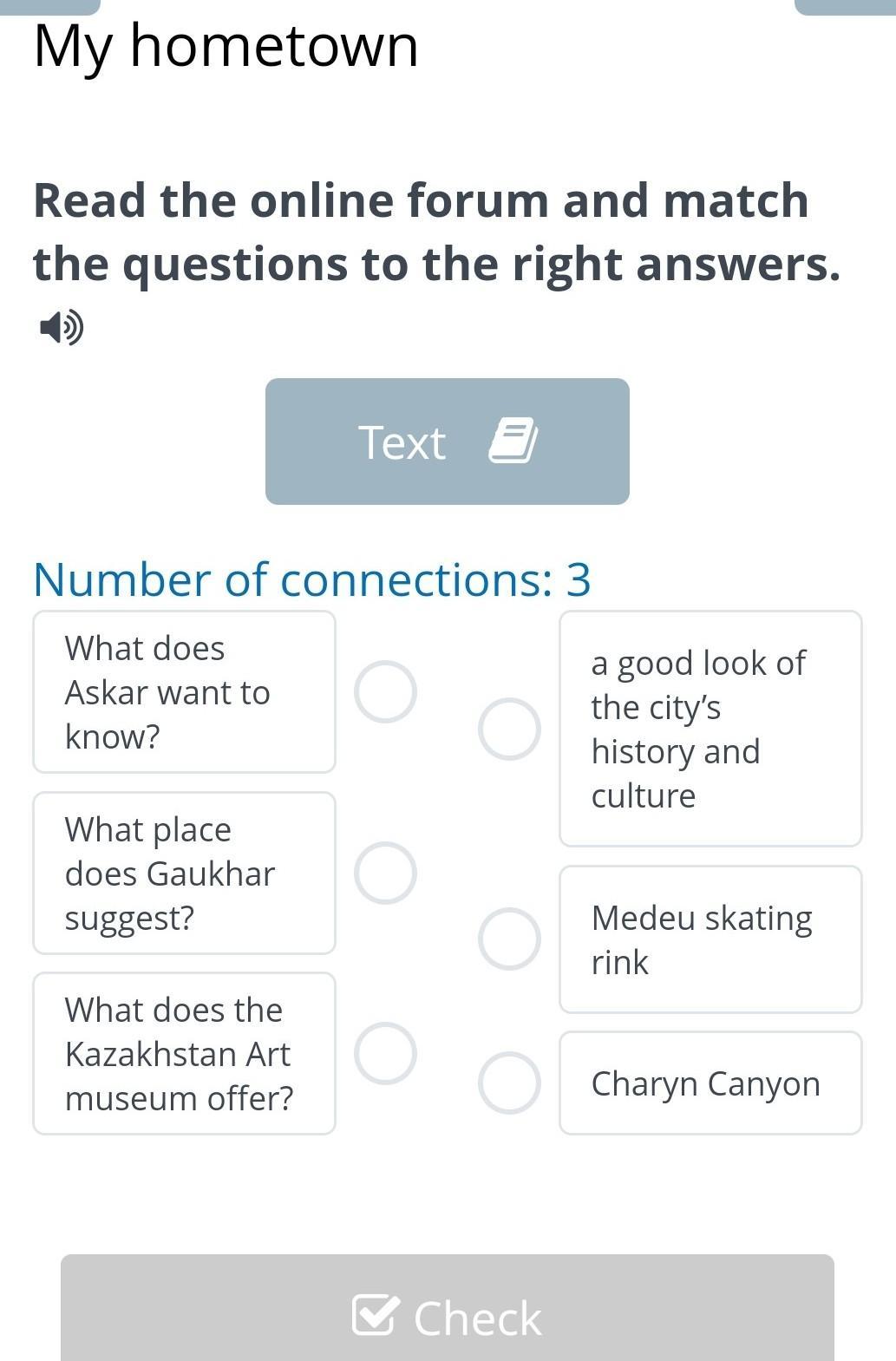896x1361 pixels.
Task: Open the forum Text button
Action: 447,442
